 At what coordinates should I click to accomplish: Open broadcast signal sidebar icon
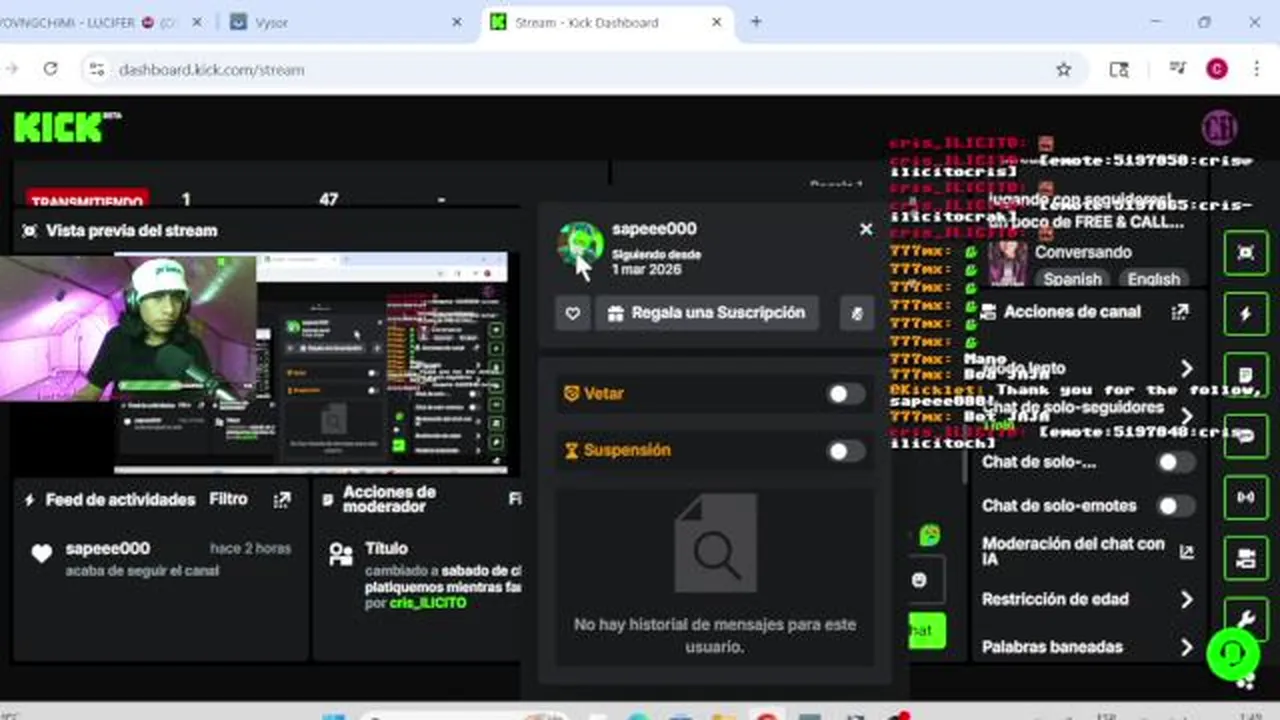(x=1246, y=497)
